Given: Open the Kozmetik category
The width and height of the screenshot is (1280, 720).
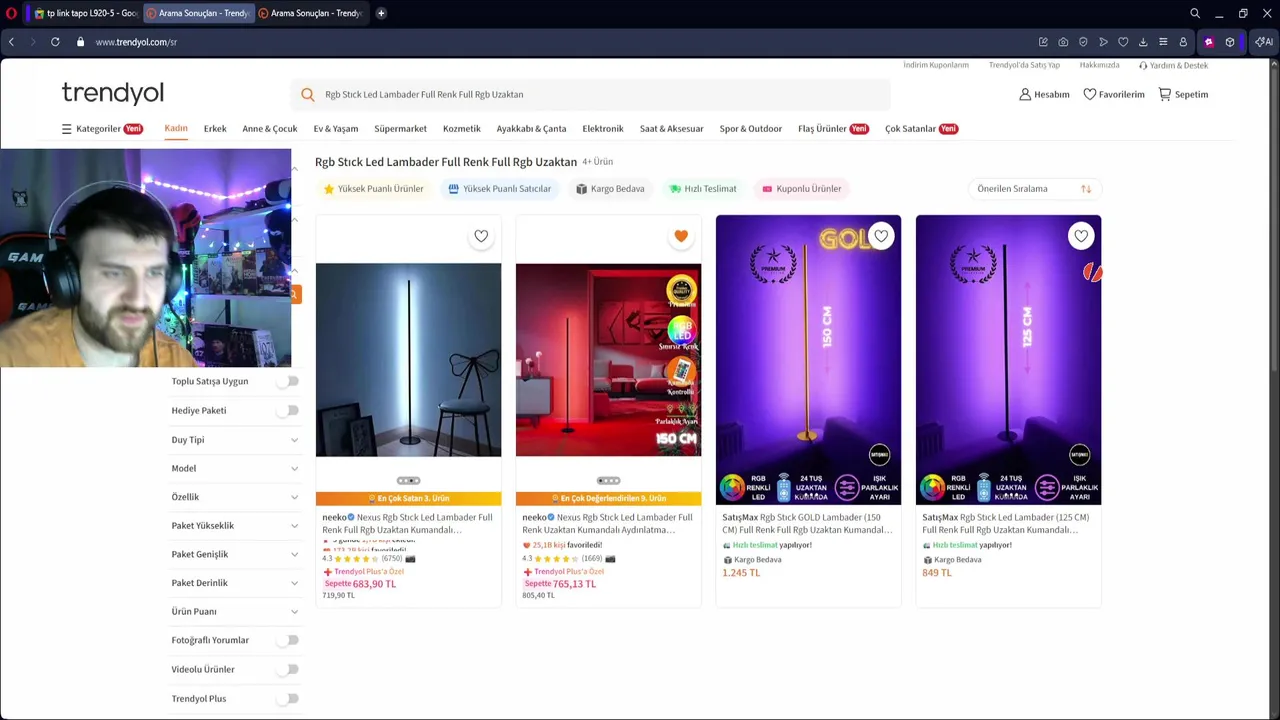Looking at the screenshot, I should point(462,129).
